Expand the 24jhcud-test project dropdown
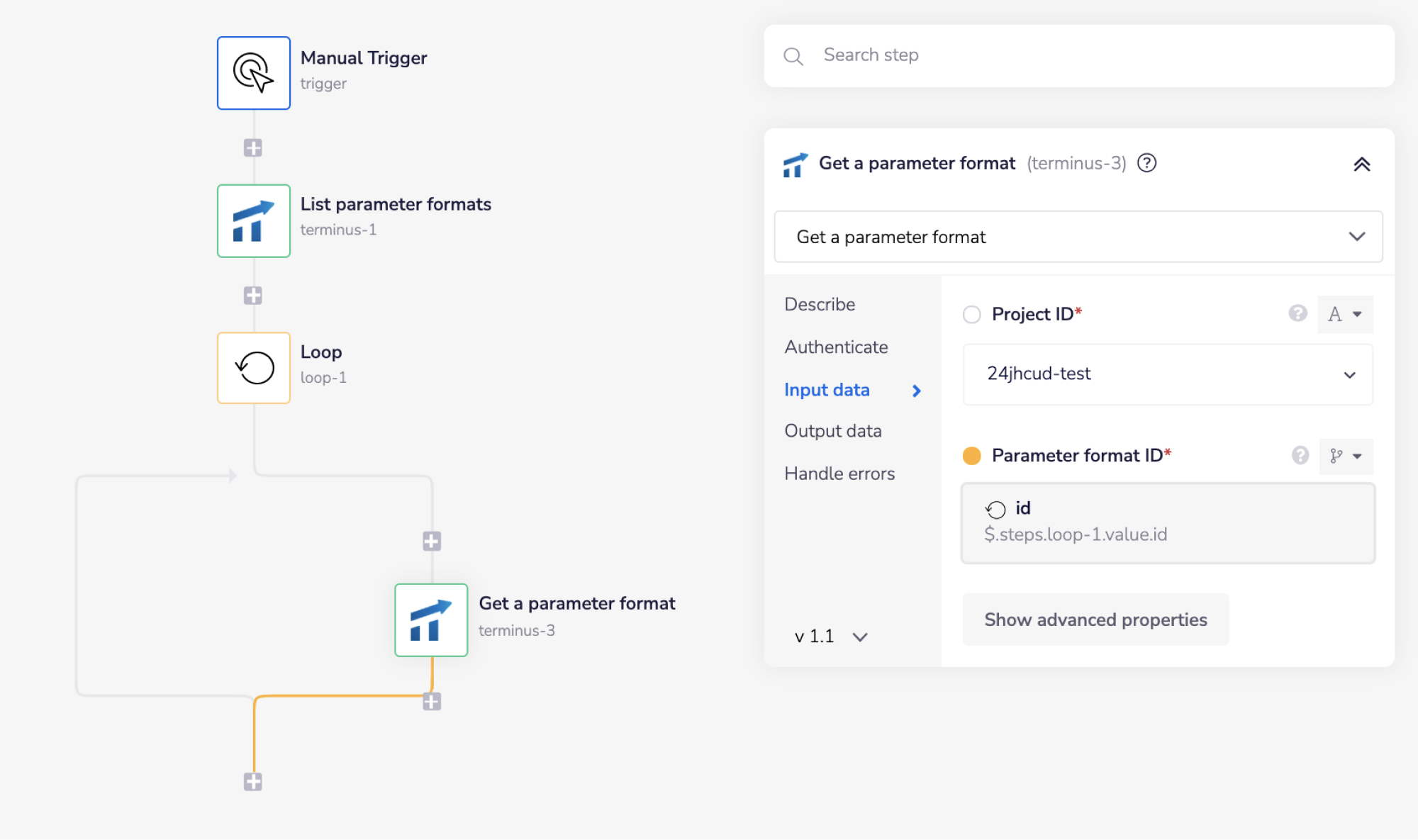1418x840 pixels. pos(1168,374)
